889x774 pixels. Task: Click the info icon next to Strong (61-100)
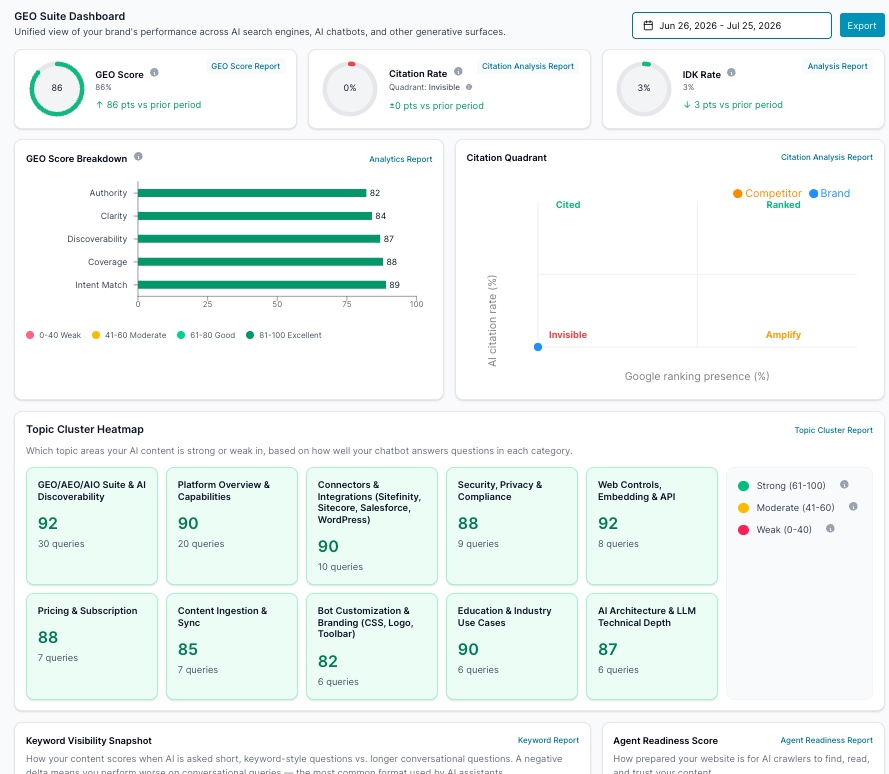coord(844,484)
